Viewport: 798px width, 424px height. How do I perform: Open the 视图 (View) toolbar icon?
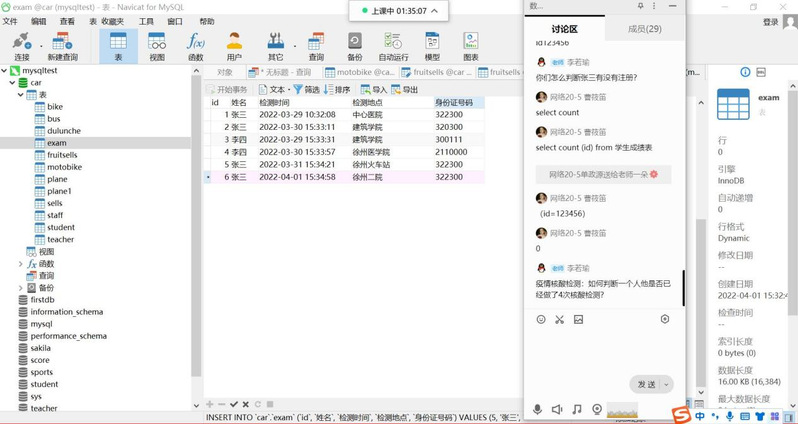click(157, 46)
